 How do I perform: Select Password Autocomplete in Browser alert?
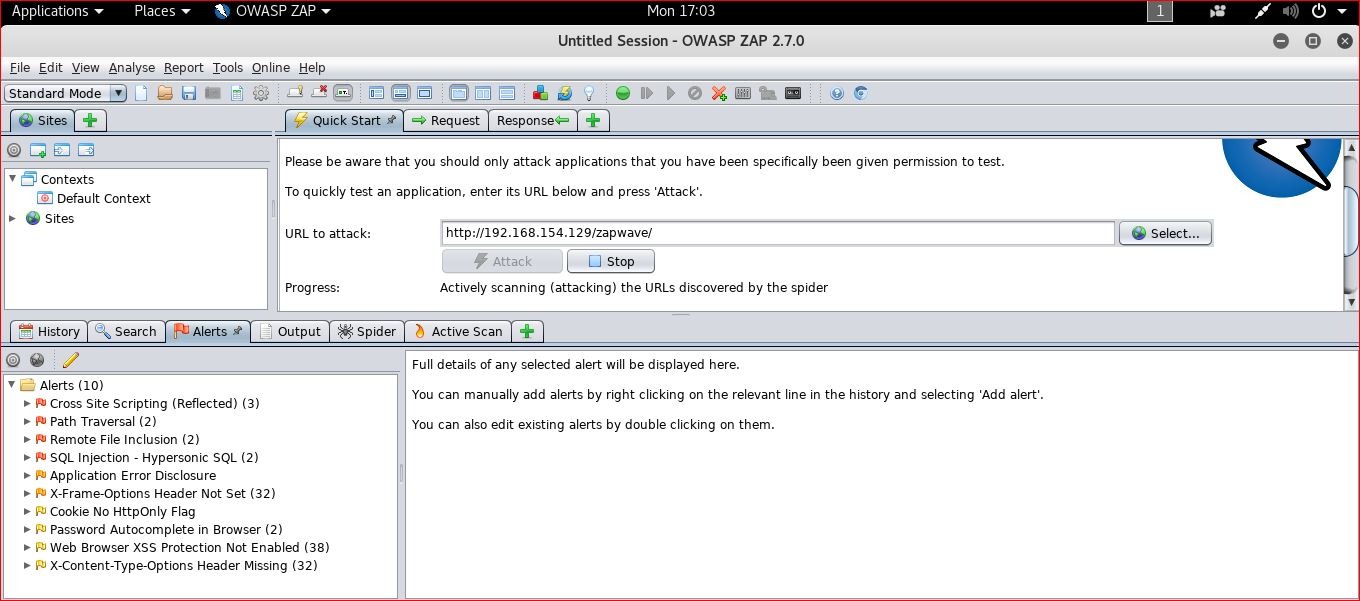coord(166,530)
